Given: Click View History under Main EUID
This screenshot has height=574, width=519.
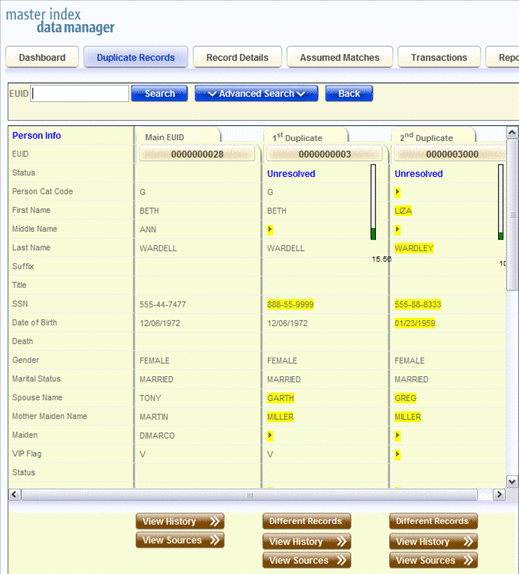Looking at the screenshot, I should tap(180, 521).
